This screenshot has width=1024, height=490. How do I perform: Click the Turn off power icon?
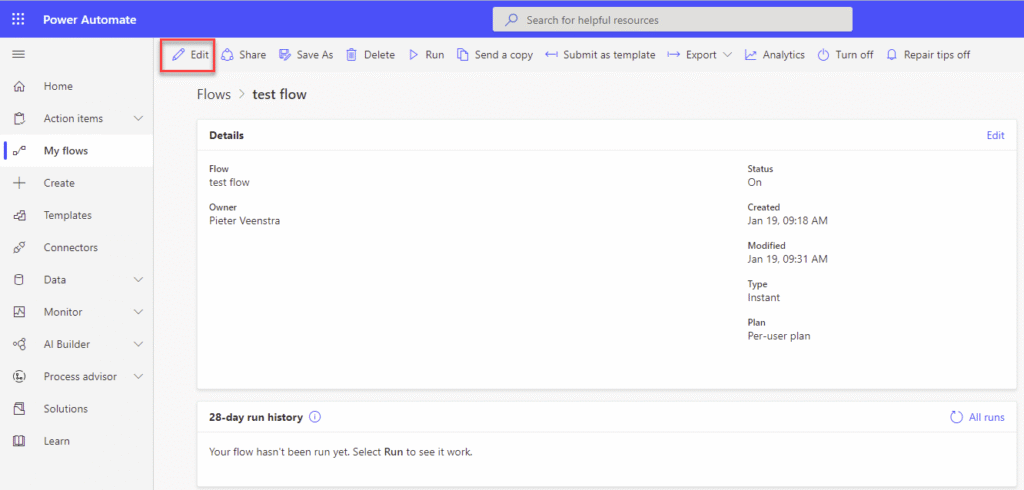pos(824,55)
